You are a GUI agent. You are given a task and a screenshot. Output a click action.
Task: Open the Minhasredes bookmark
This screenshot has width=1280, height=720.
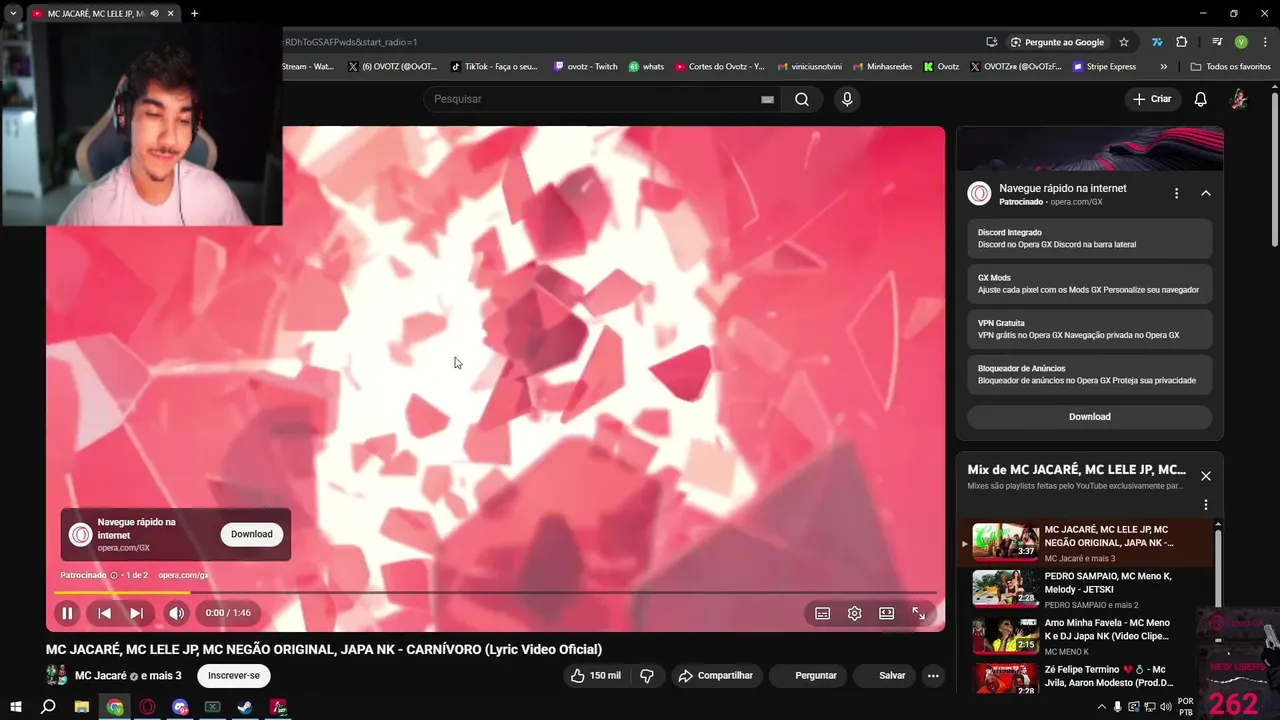pyautogui.click(x=882, y=67)
